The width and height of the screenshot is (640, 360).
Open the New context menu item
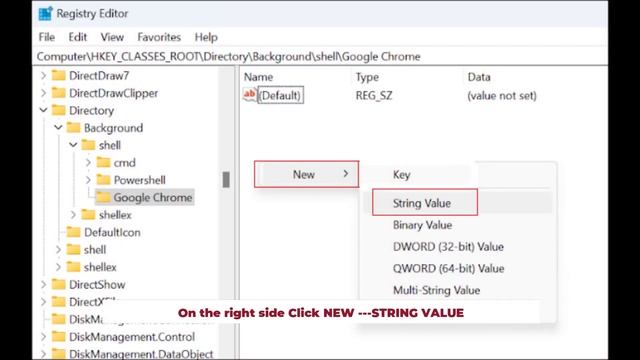307,174
